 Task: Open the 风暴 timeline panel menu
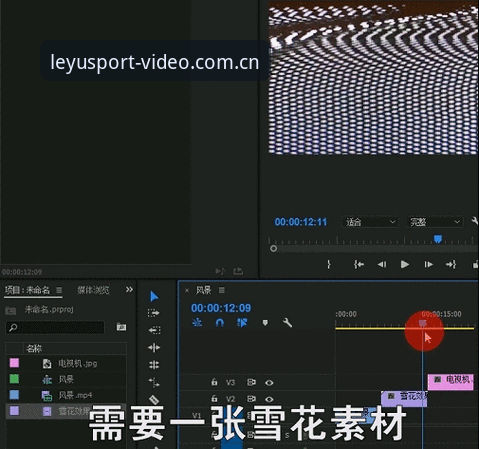click(222, 290)
